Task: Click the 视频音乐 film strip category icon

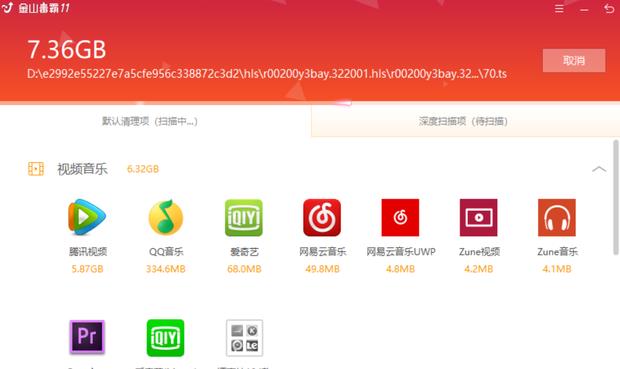Action: click(x=36, y=169)
